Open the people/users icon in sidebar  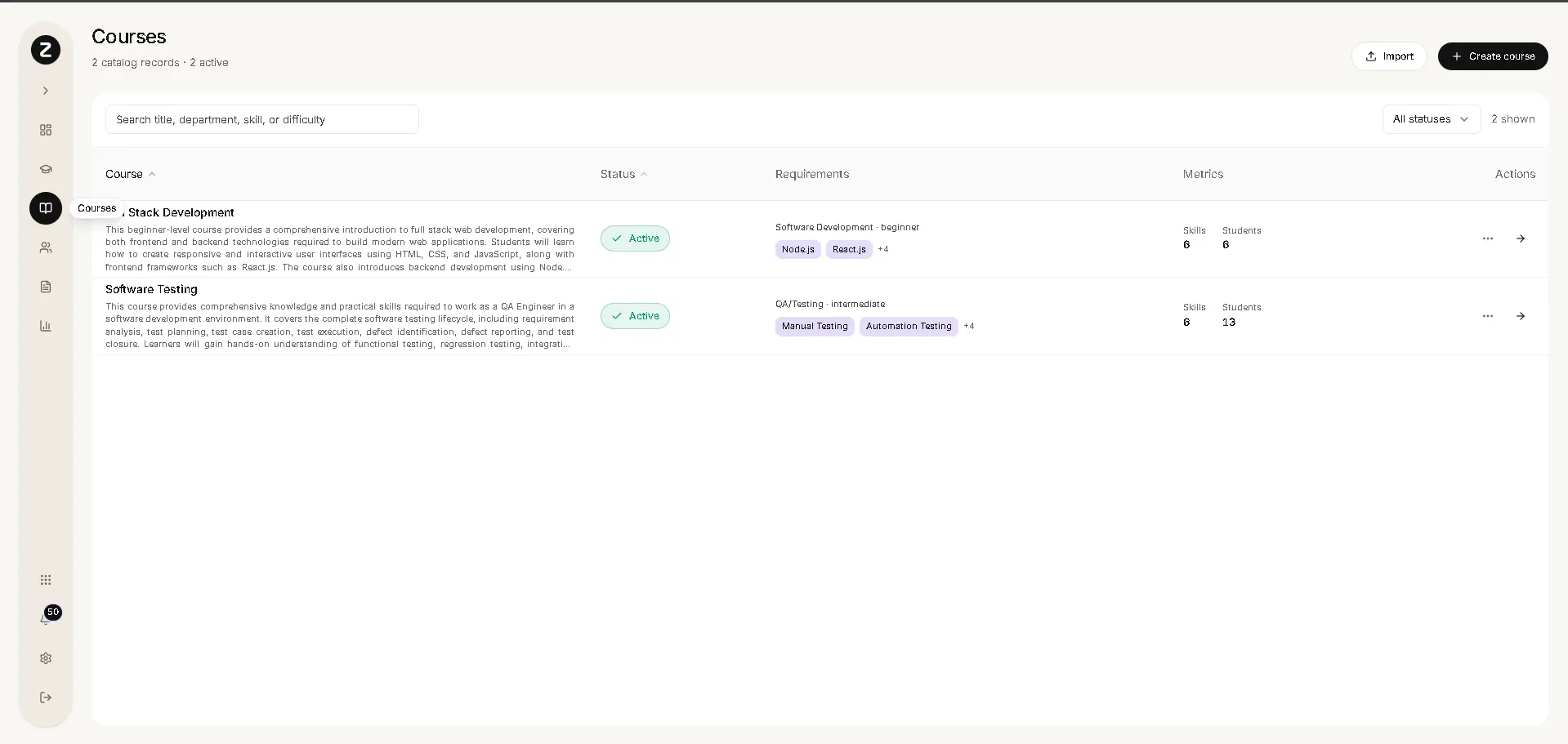(x=46, y=247)
